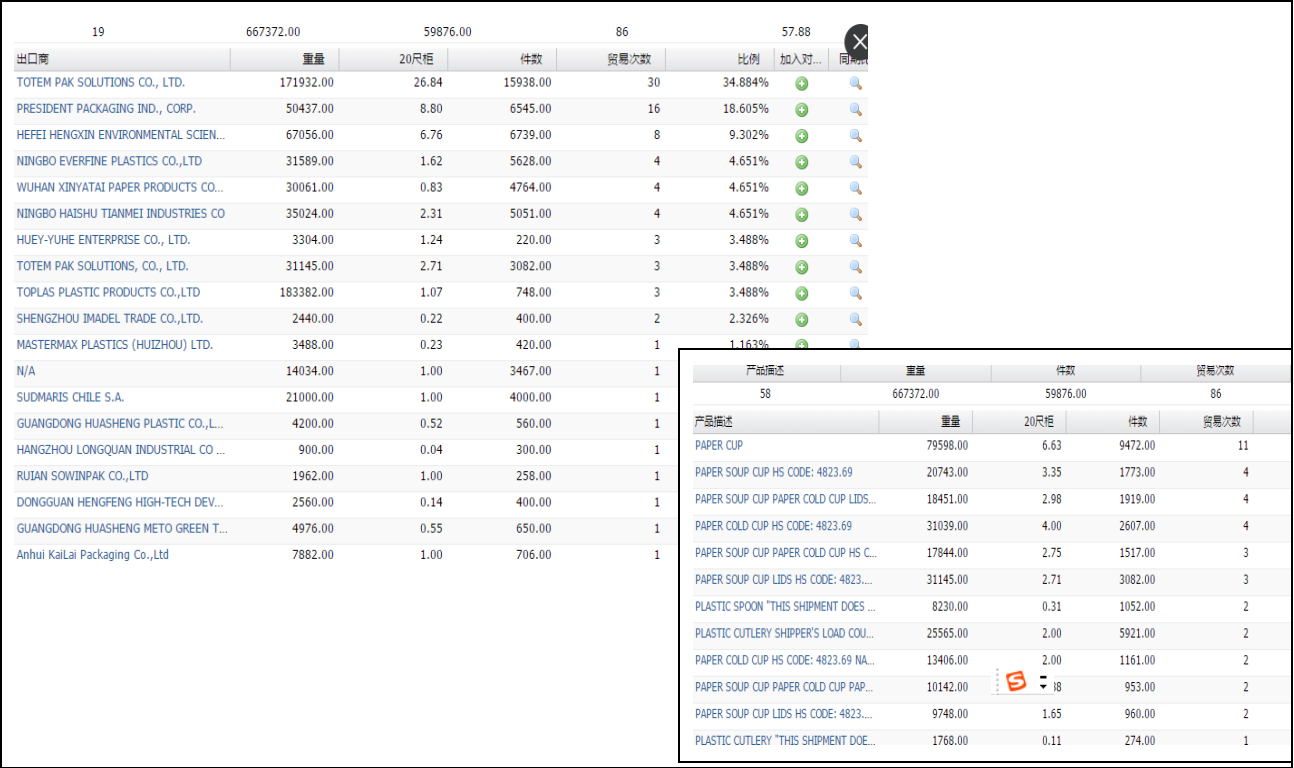The height and width of the screenshot is (768, 1294).
Task: Sort exporter table by 20尺柜 column
Action: tap(393, 59)
